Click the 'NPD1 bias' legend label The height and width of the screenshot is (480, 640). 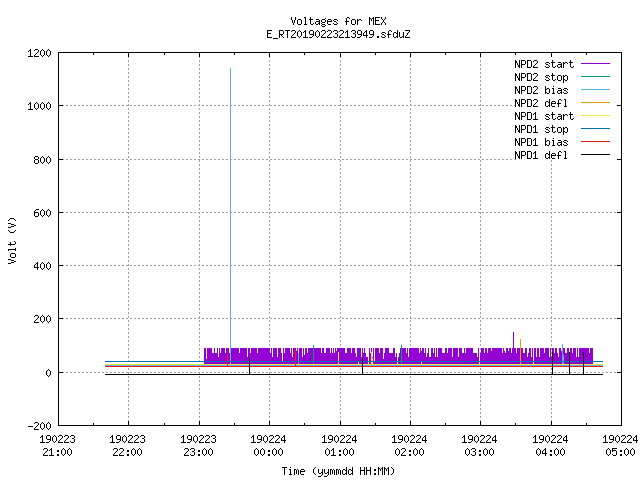click(x=541, y=142)
